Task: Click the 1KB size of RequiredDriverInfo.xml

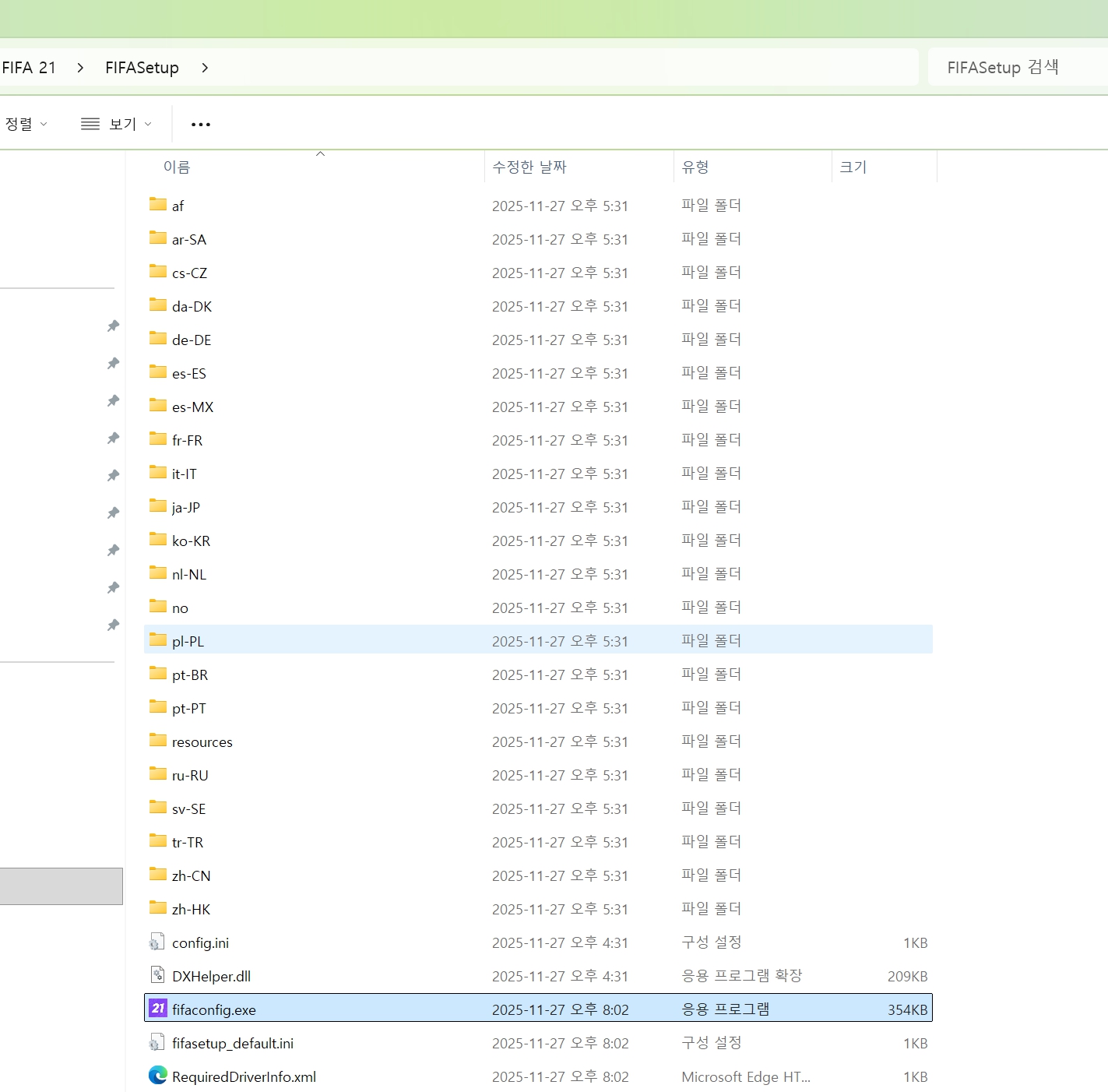Action: [x=916, y=1076]
